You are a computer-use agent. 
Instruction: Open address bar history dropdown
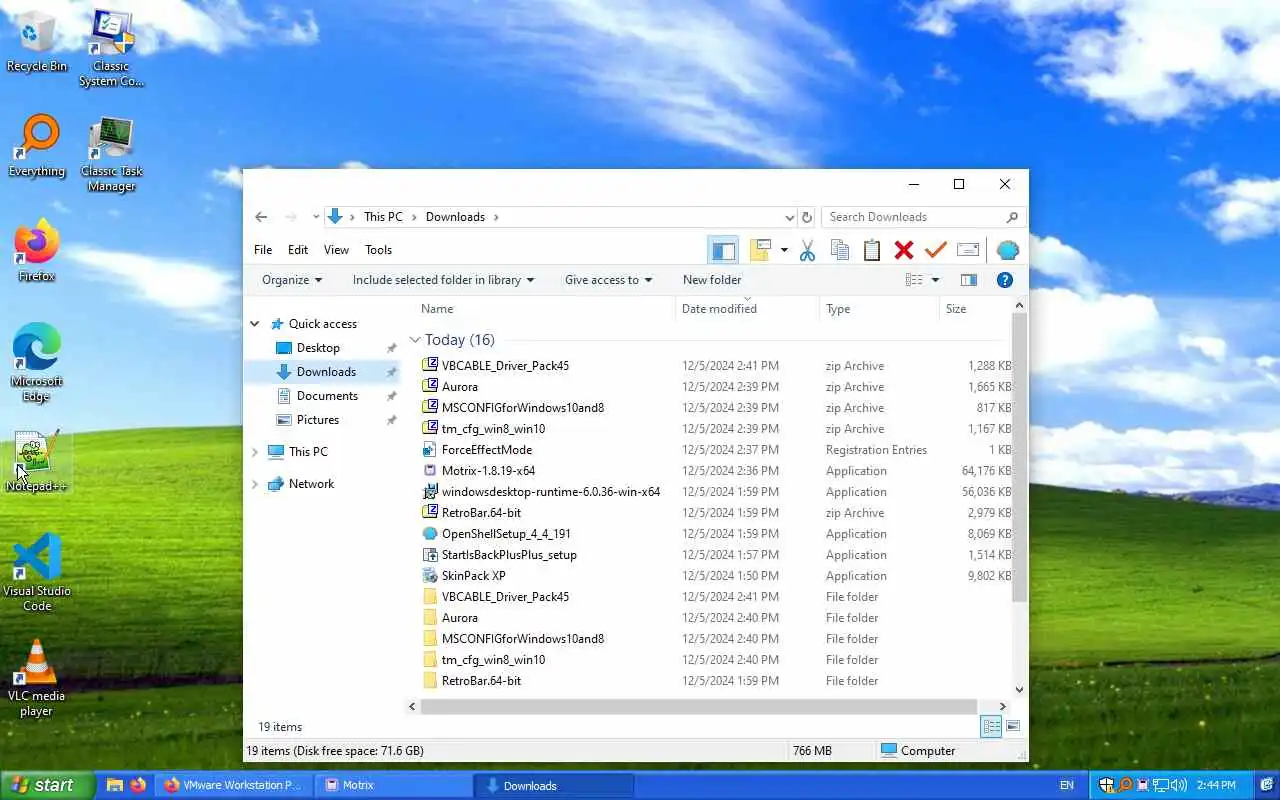pos(790,217)
